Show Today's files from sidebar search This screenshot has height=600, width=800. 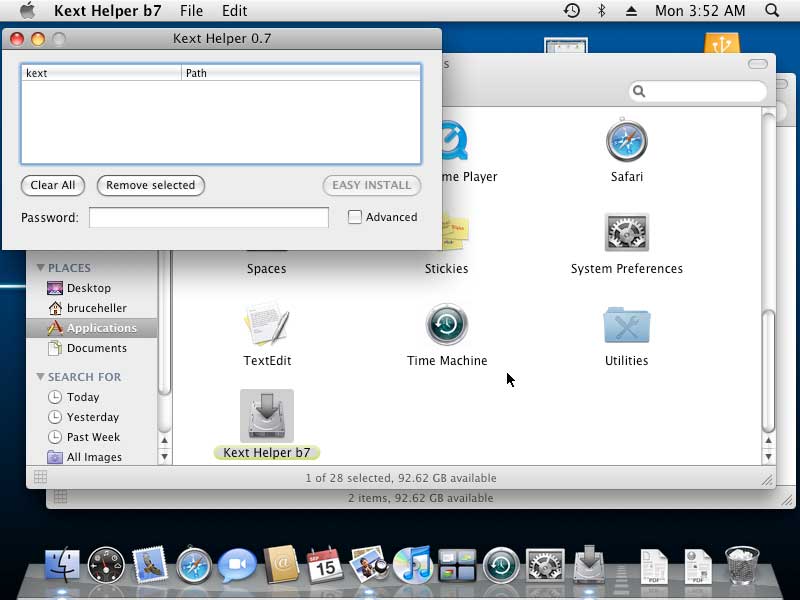click(73, 397)
